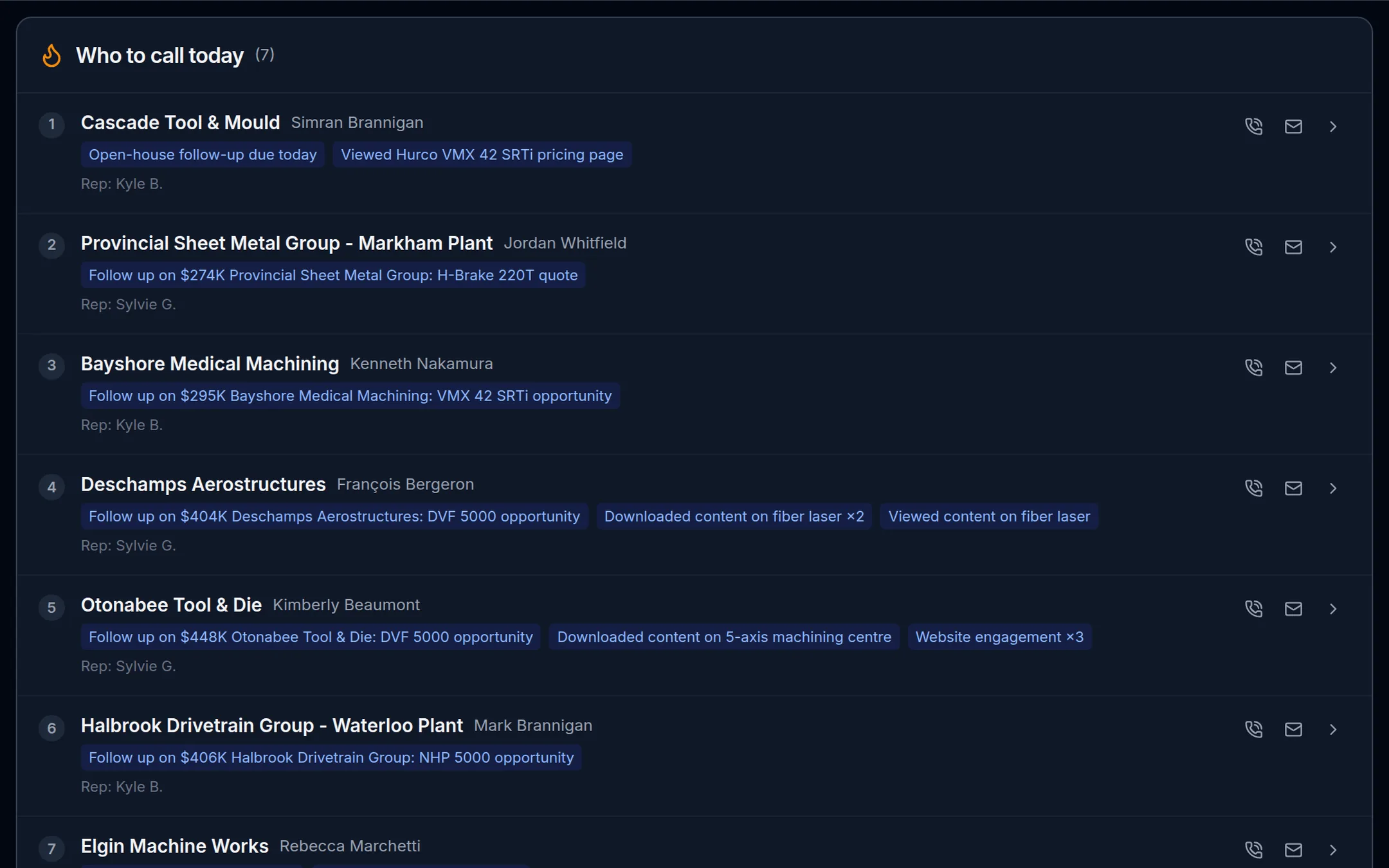
Task: Click contact name Kimberly Beaumont
Action: pyautogui.click(x=346, y=604)
